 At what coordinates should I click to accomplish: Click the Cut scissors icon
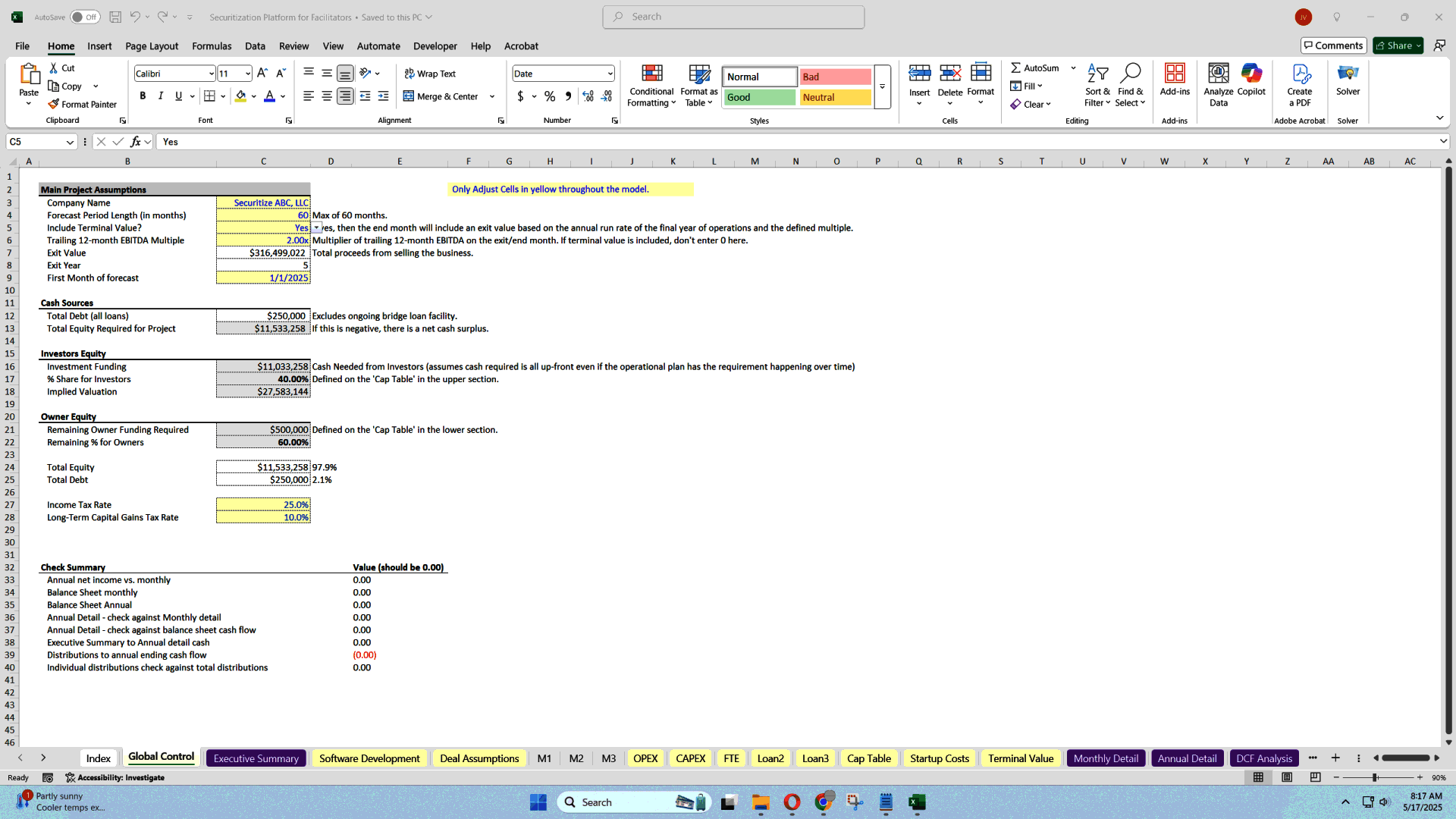pyautogui.click(x=54, y=68)
